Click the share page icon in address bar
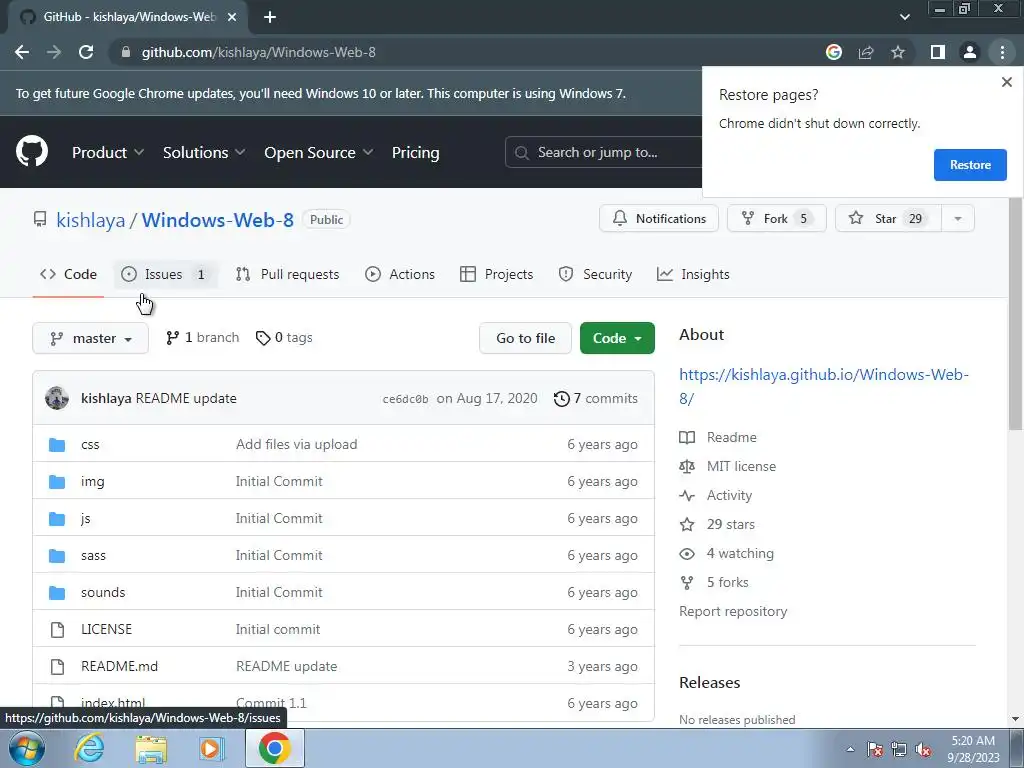This screenshot has height=768, width=1024. point(866,52)
